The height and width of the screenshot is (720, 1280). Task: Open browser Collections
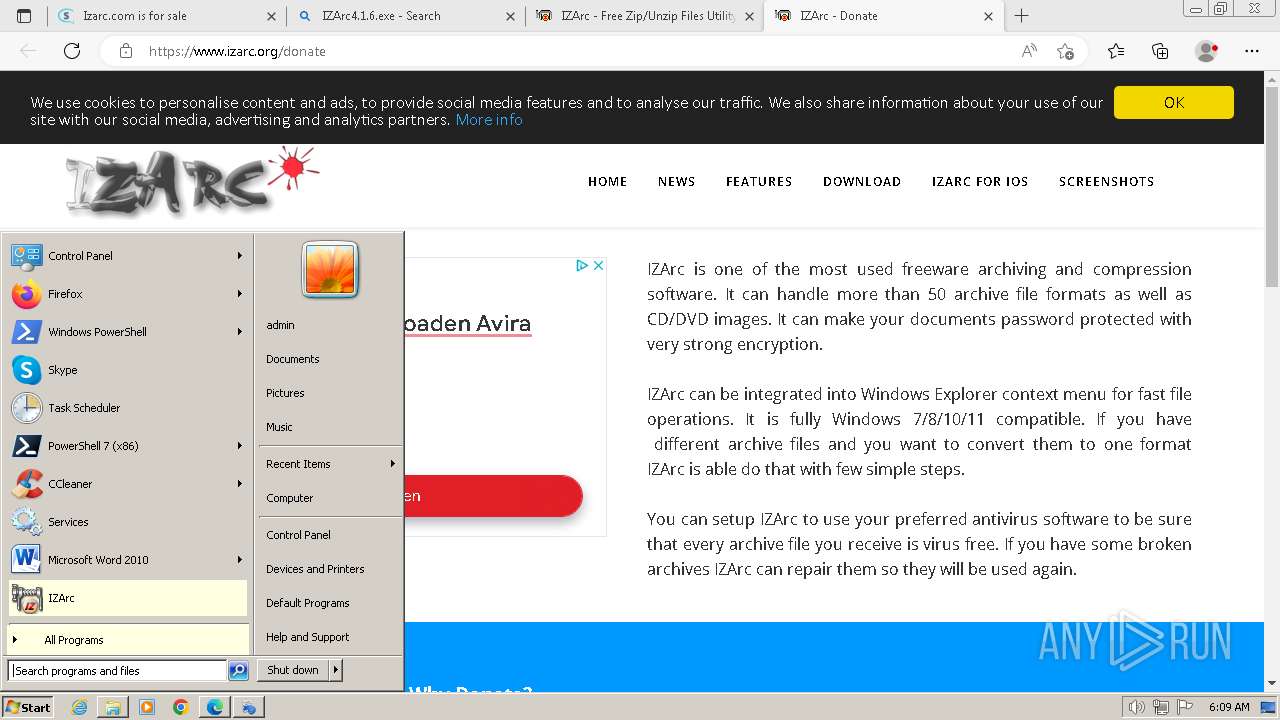tap(1160, 51)
